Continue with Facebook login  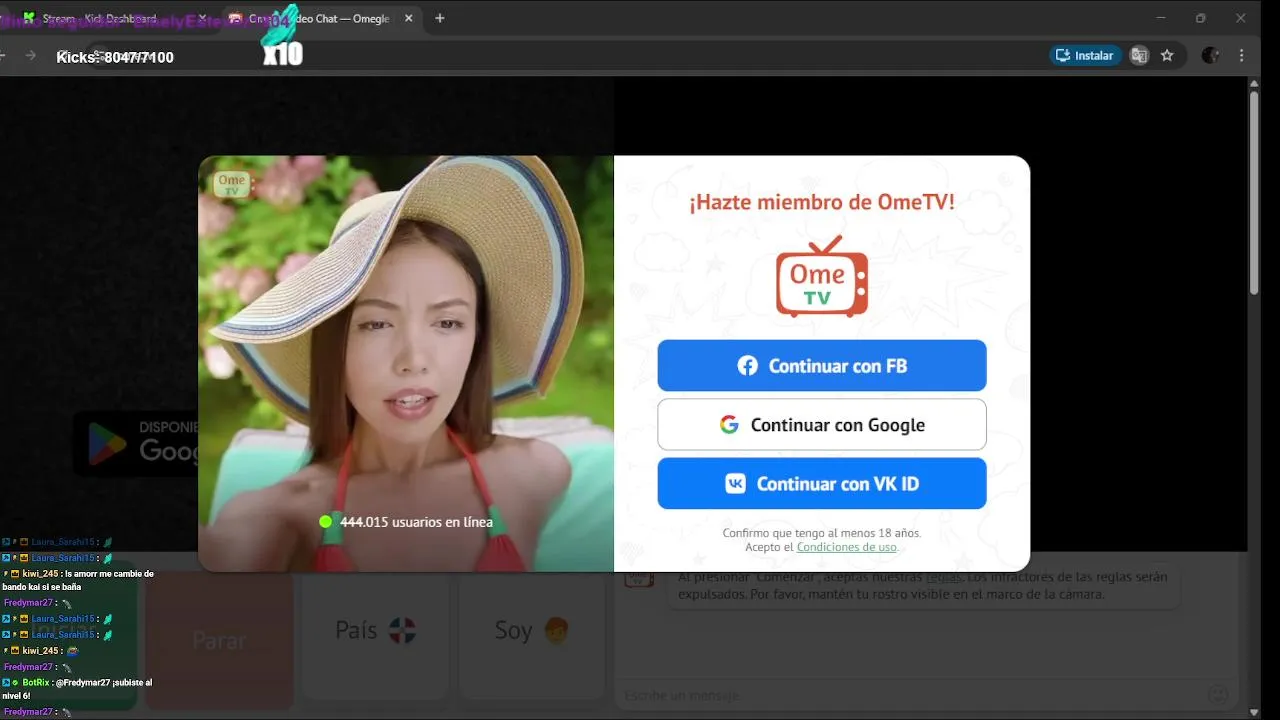822,365
